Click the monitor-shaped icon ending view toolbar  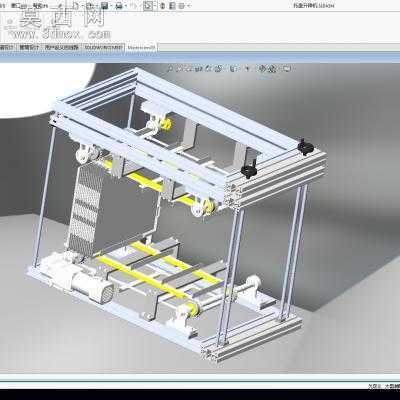287,68
